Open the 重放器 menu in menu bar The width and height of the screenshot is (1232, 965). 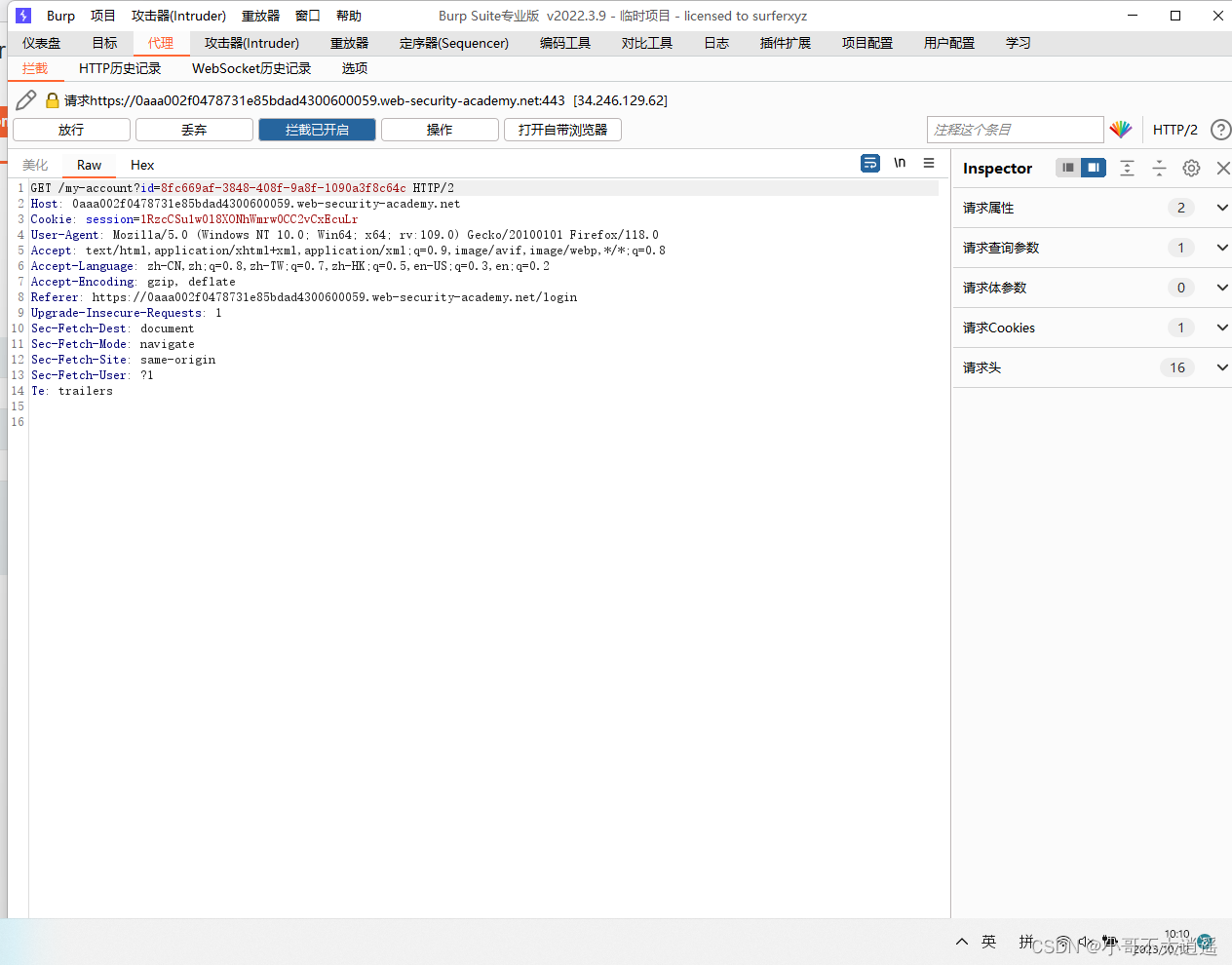pos(260,16)
